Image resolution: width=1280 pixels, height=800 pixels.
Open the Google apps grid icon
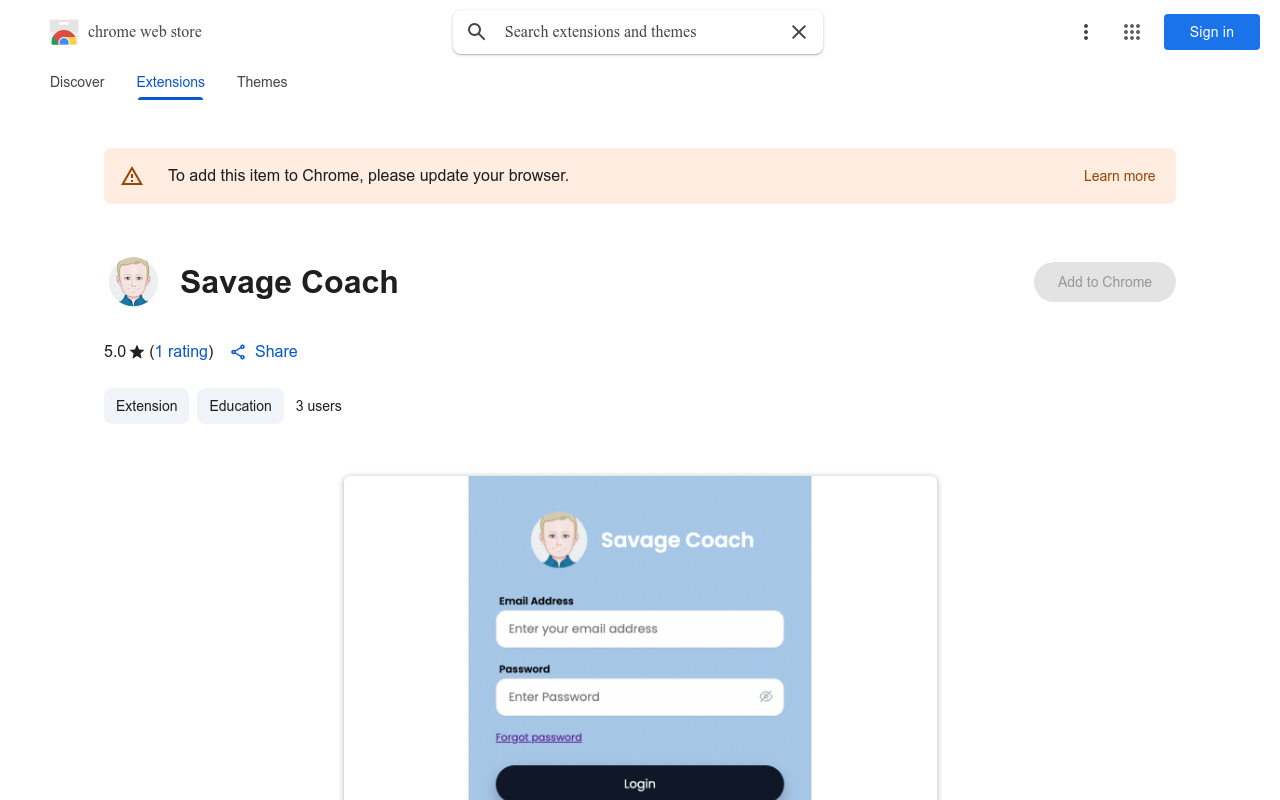click(1132, 32)
